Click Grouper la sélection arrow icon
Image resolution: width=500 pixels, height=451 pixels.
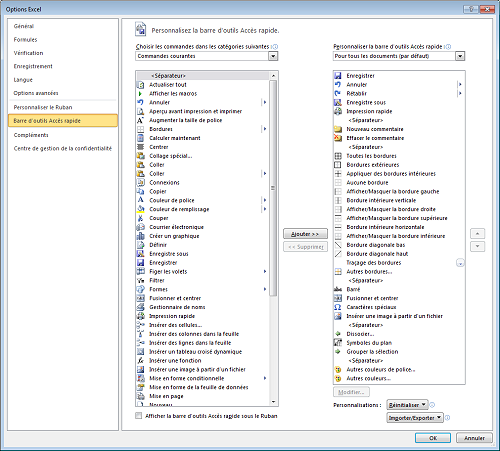(338, 352)
